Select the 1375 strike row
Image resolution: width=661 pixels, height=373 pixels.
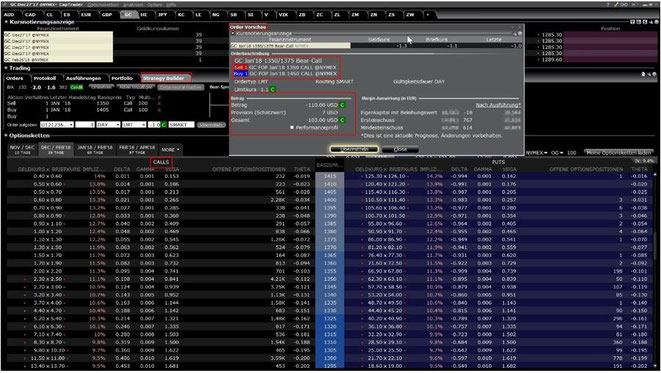(x=330, y=239)
